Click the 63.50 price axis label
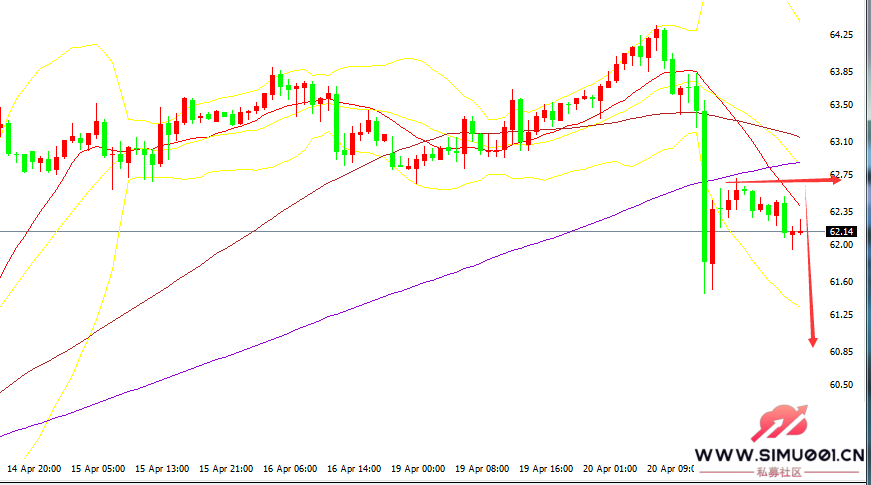871x485 pixels. click(x=840, y=105)
